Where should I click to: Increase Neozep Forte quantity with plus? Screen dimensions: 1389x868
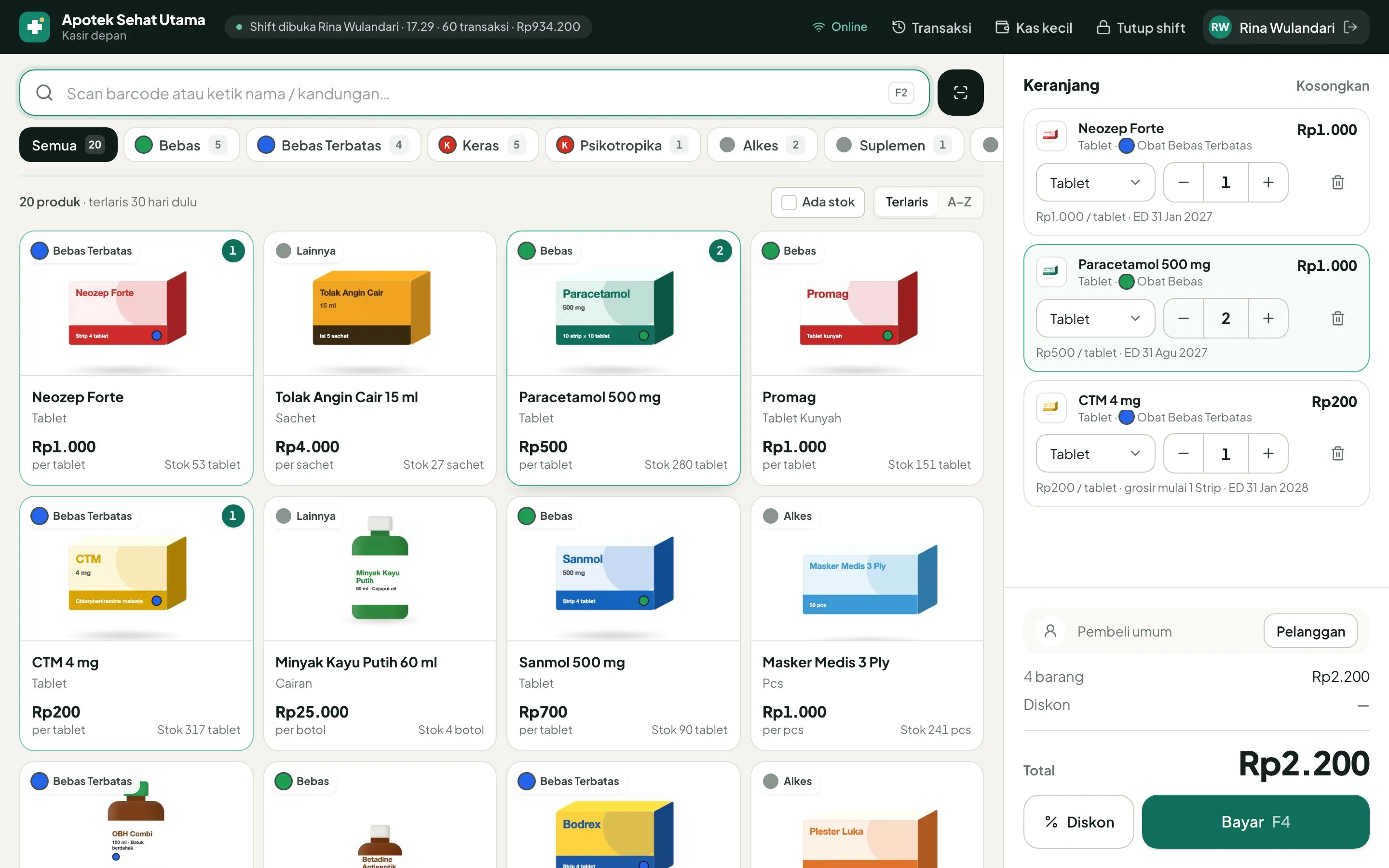pyautogui.click(x=1268, y=183)
